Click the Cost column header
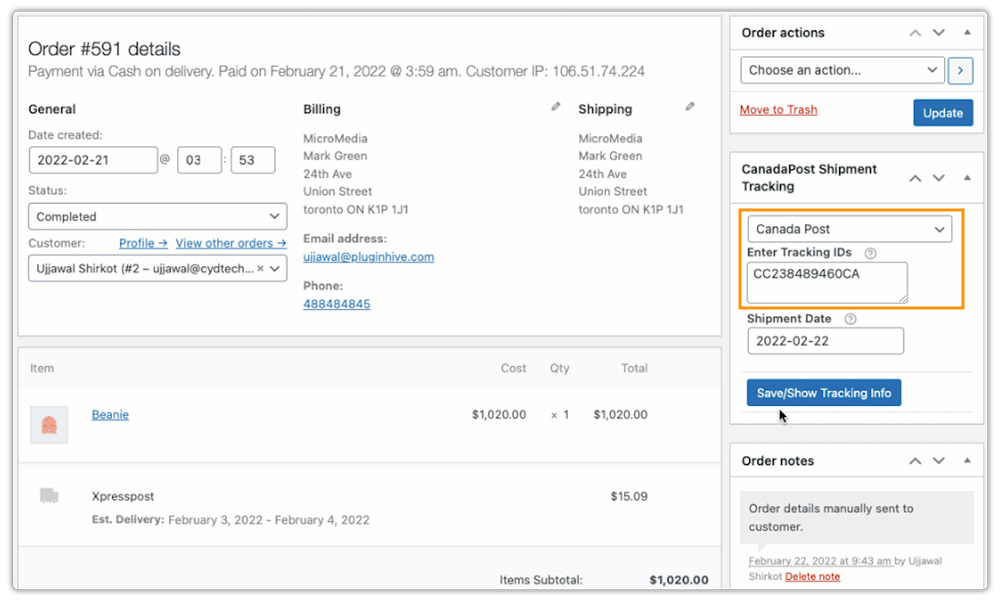 click(513, 368)
